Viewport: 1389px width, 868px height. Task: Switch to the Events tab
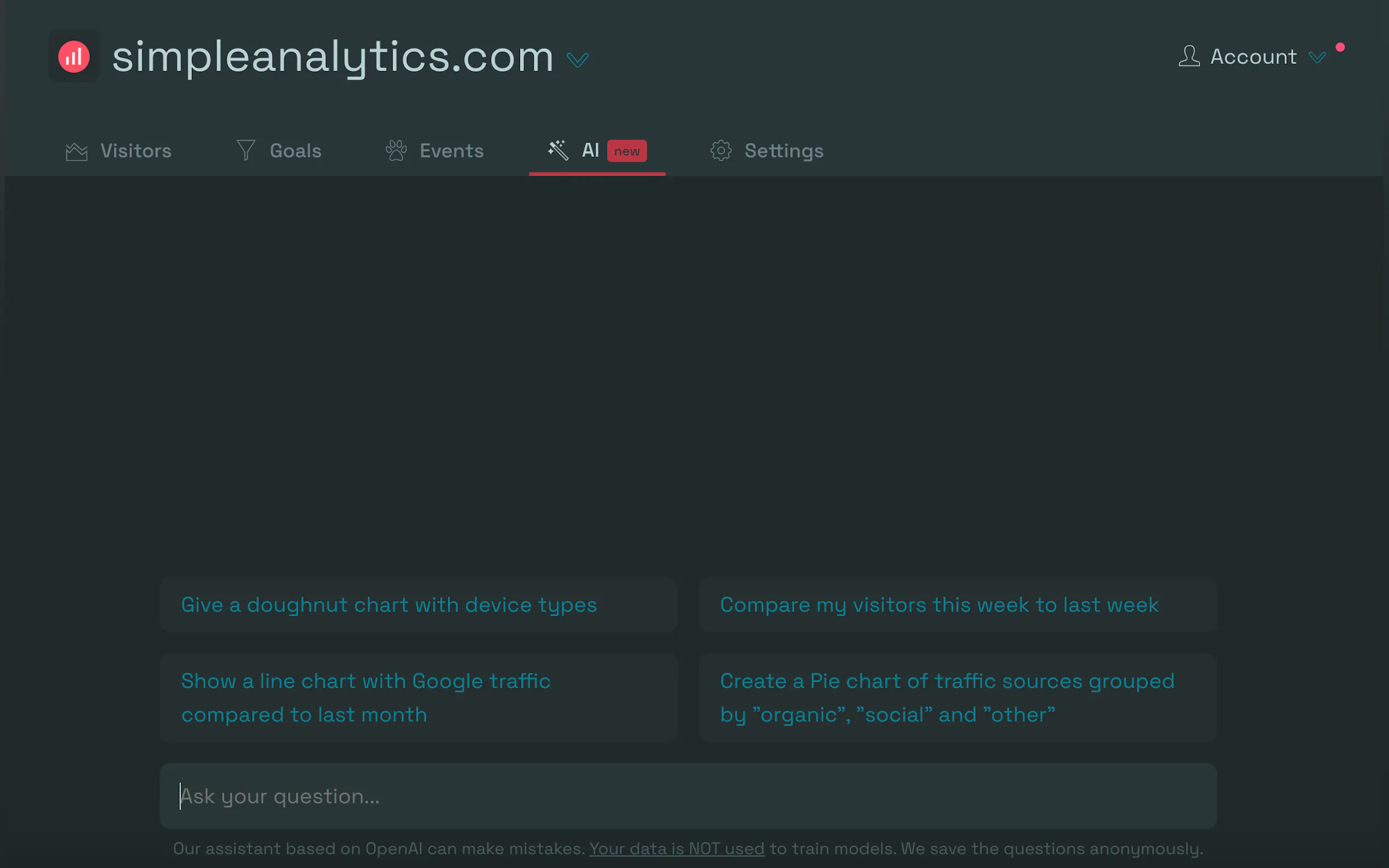click(451, 151)
